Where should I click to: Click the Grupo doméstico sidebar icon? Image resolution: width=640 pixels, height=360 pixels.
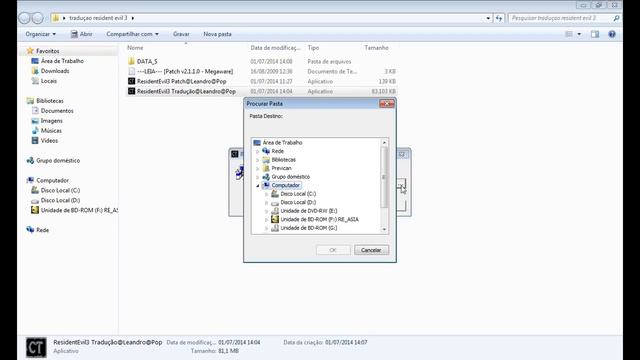(30, 160)
